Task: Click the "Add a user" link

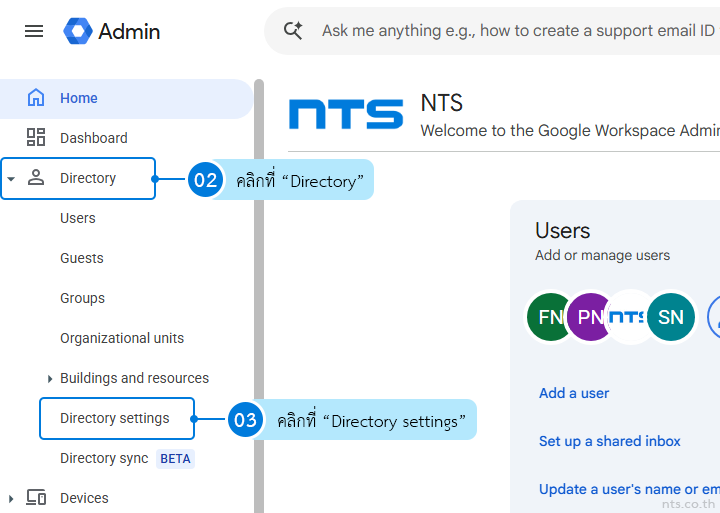Action: 574,393
